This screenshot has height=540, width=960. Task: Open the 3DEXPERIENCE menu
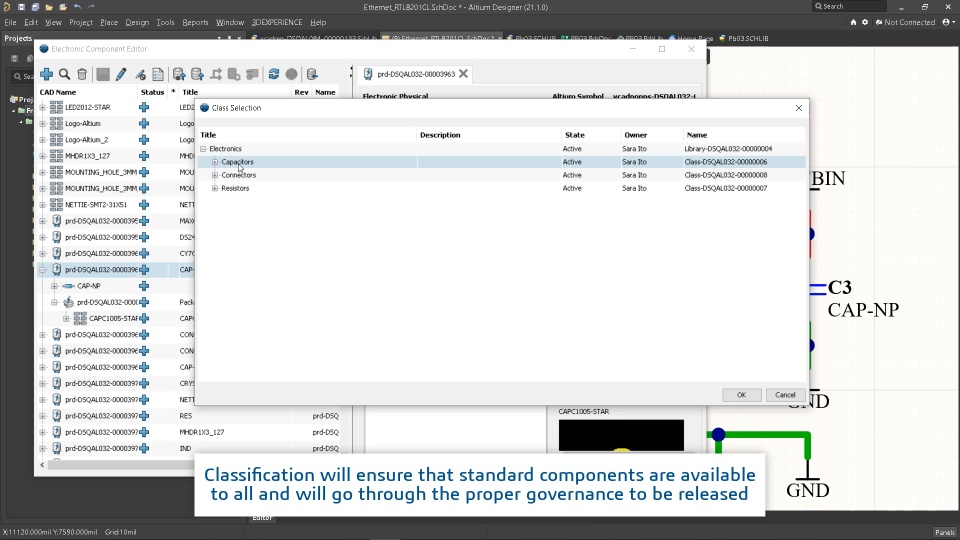(277, 22)
